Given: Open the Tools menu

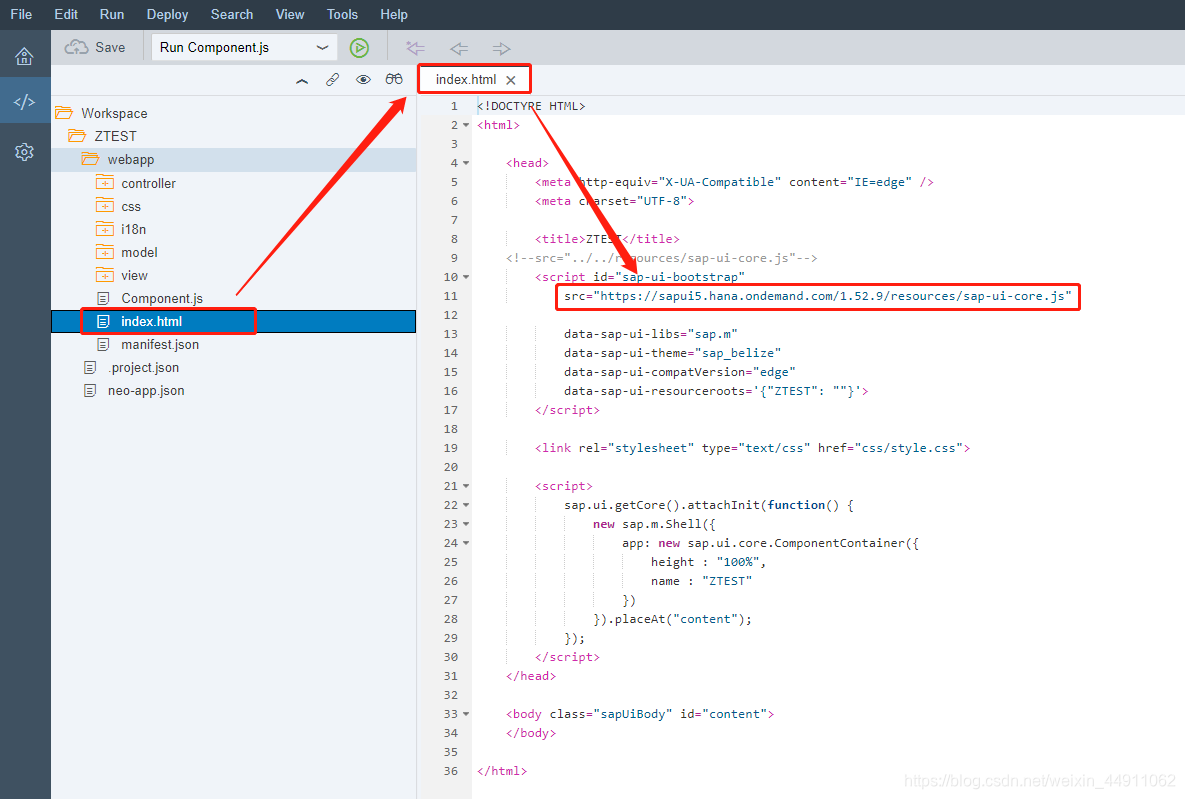Looking at the screenshot, I should [x=342, y=14].
